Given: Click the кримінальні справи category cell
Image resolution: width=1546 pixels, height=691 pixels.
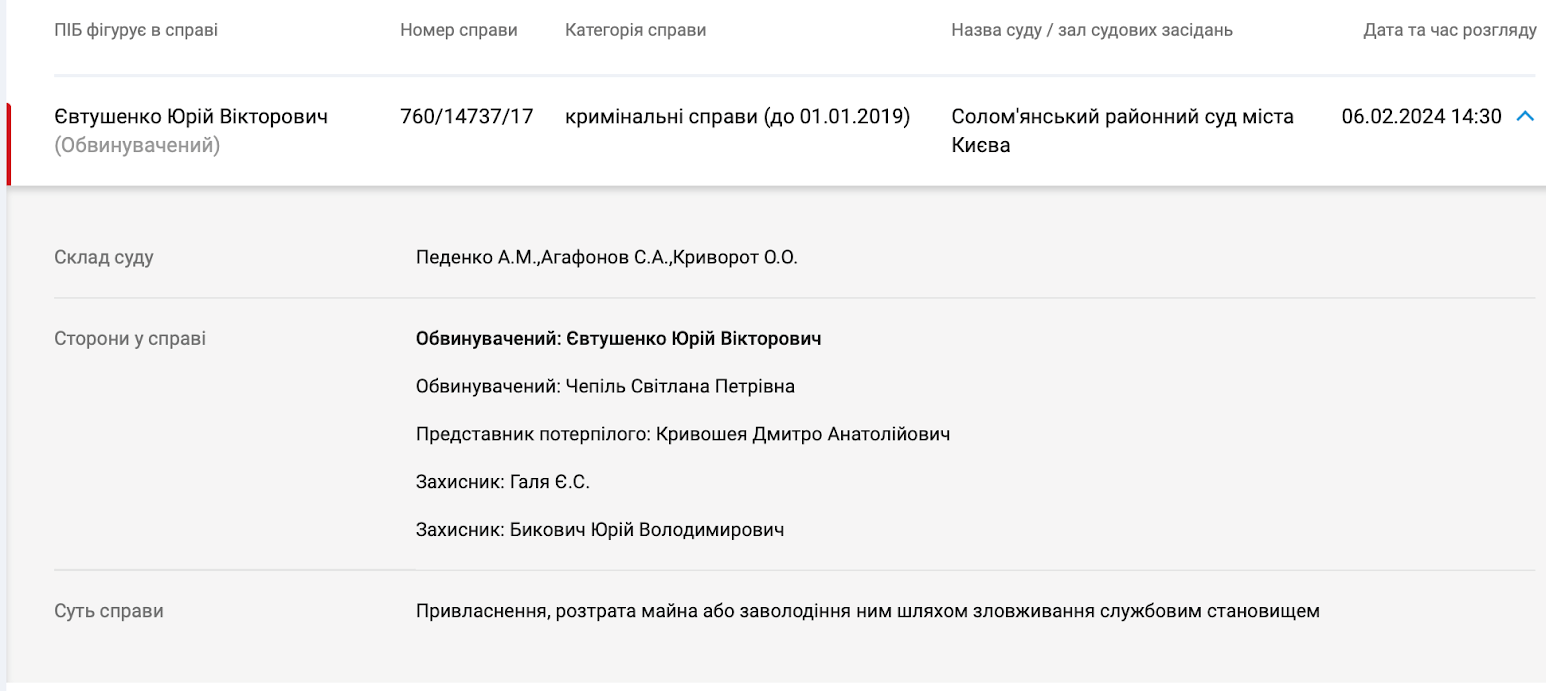Looking at the screenshot, I should [x=738, y=117].
